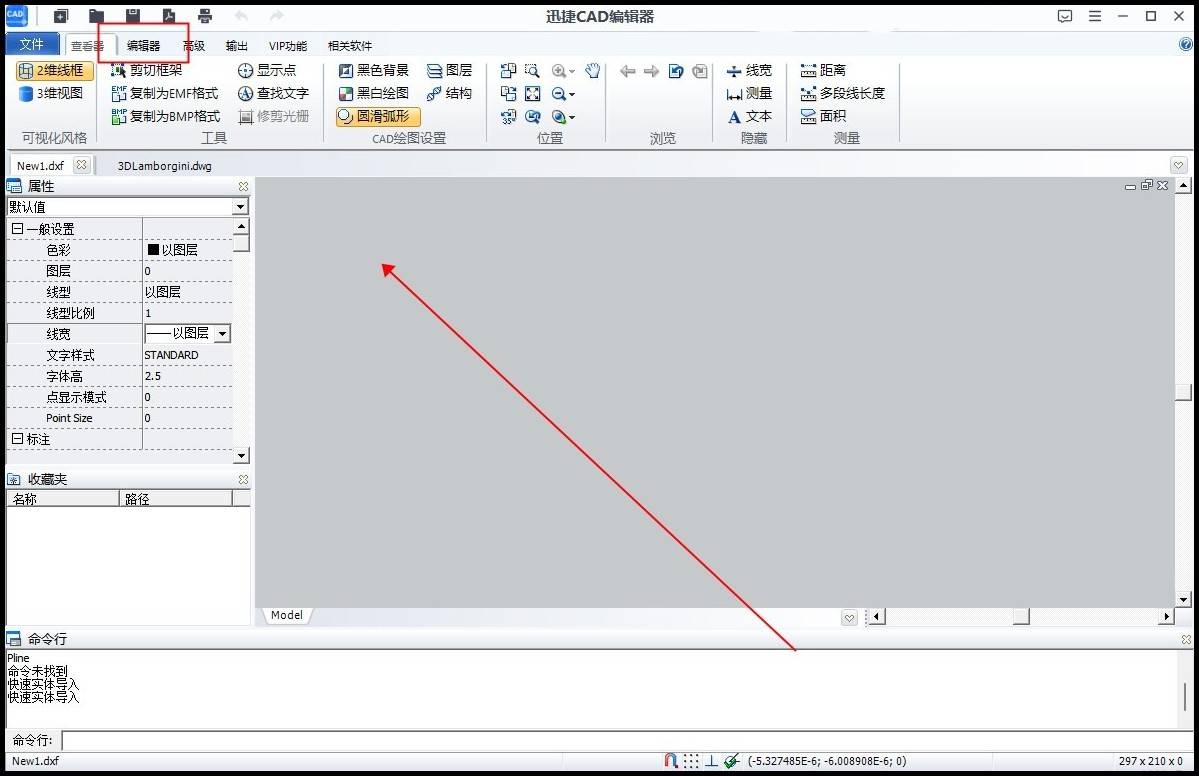Click 查找文字 find text tool
The width and height of the screenshot is (1199, 776).
point(273,93)
